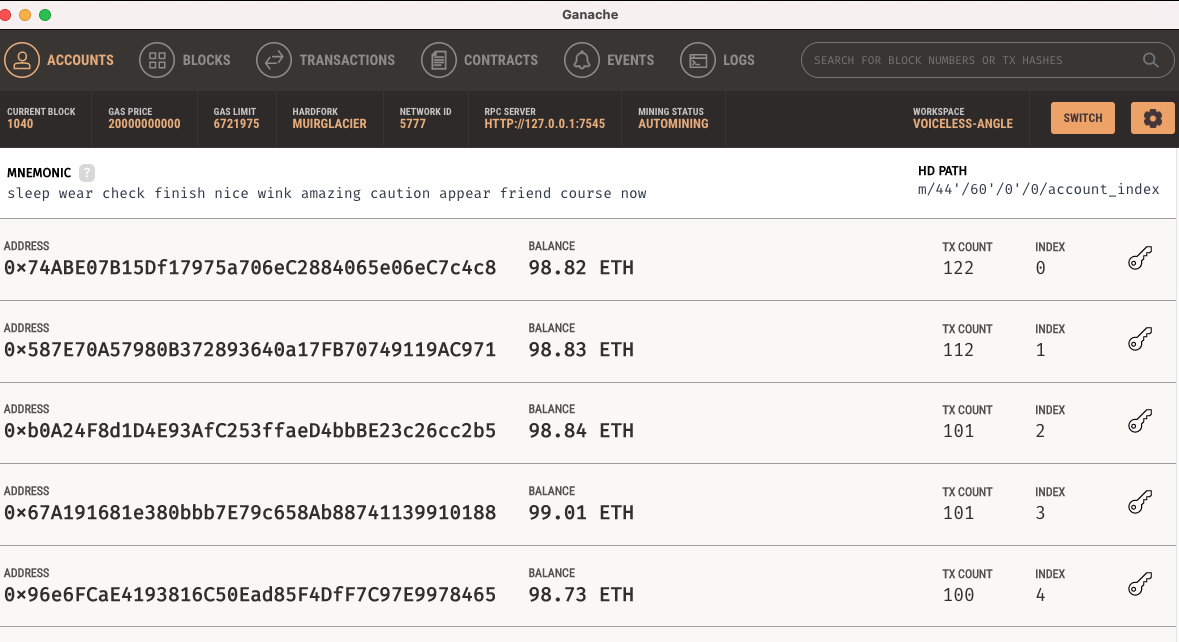Click the 99.01 ETH balance
This screenshot has height=642, width=1179.
coord(581,513)
